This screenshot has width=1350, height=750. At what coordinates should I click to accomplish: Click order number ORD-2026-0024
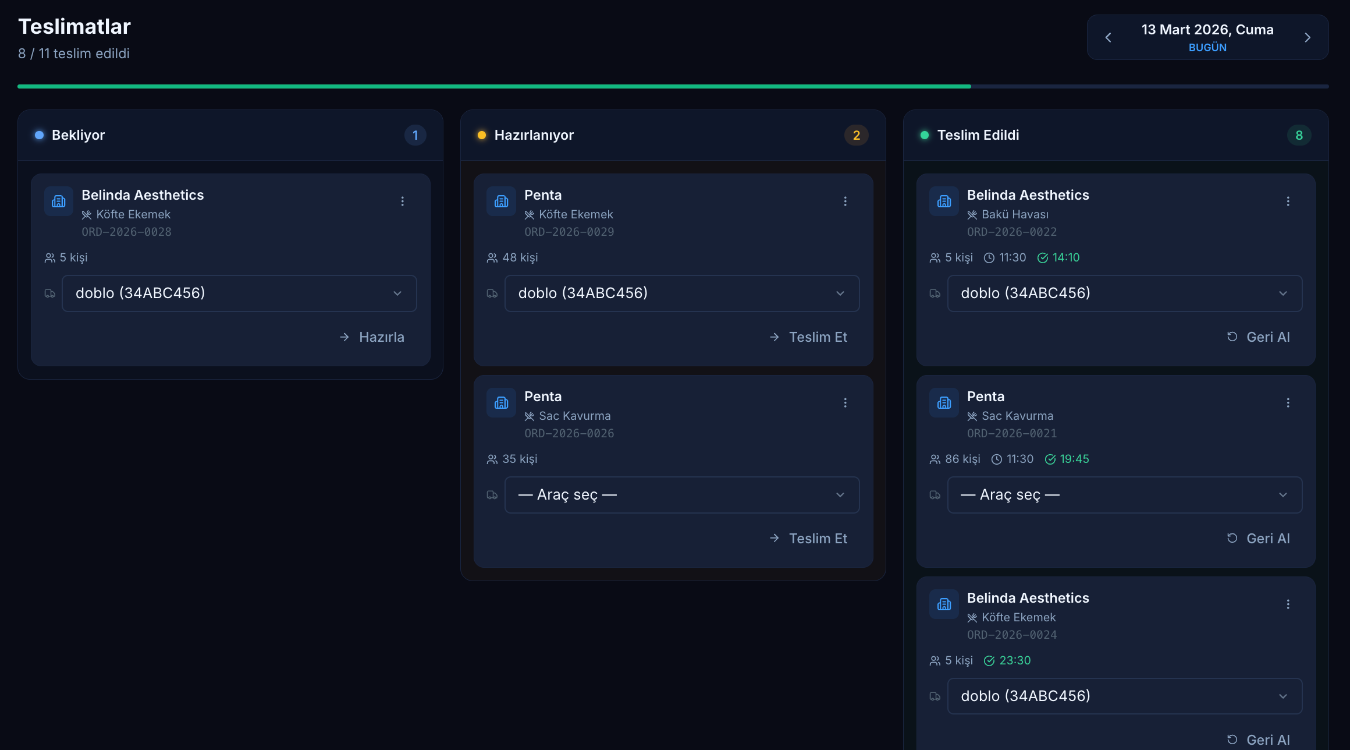pos(1012,635)
